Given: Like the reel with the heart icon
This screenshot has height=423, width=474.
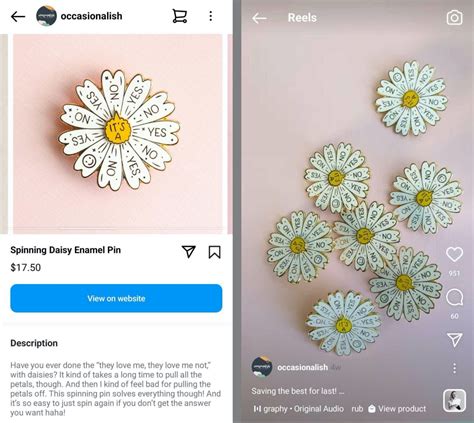Looking at the screenshot, I should click(x=454, y=255).
